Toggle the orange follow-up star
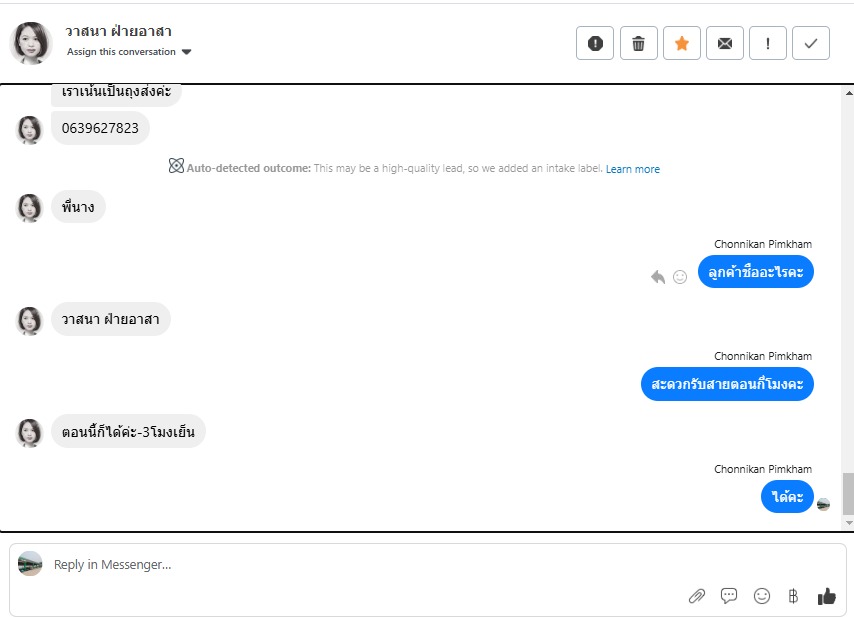The width and height of the screenshot is (854, 617). (x=682, y=43)
